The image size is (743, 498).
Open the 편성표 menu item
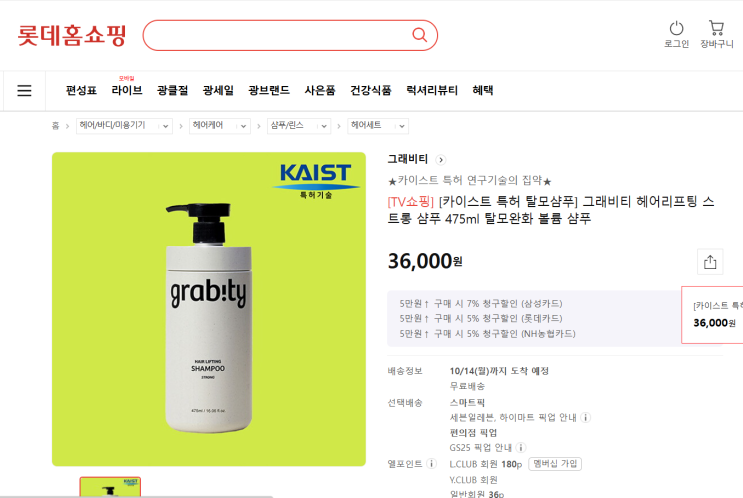point(81,90)
